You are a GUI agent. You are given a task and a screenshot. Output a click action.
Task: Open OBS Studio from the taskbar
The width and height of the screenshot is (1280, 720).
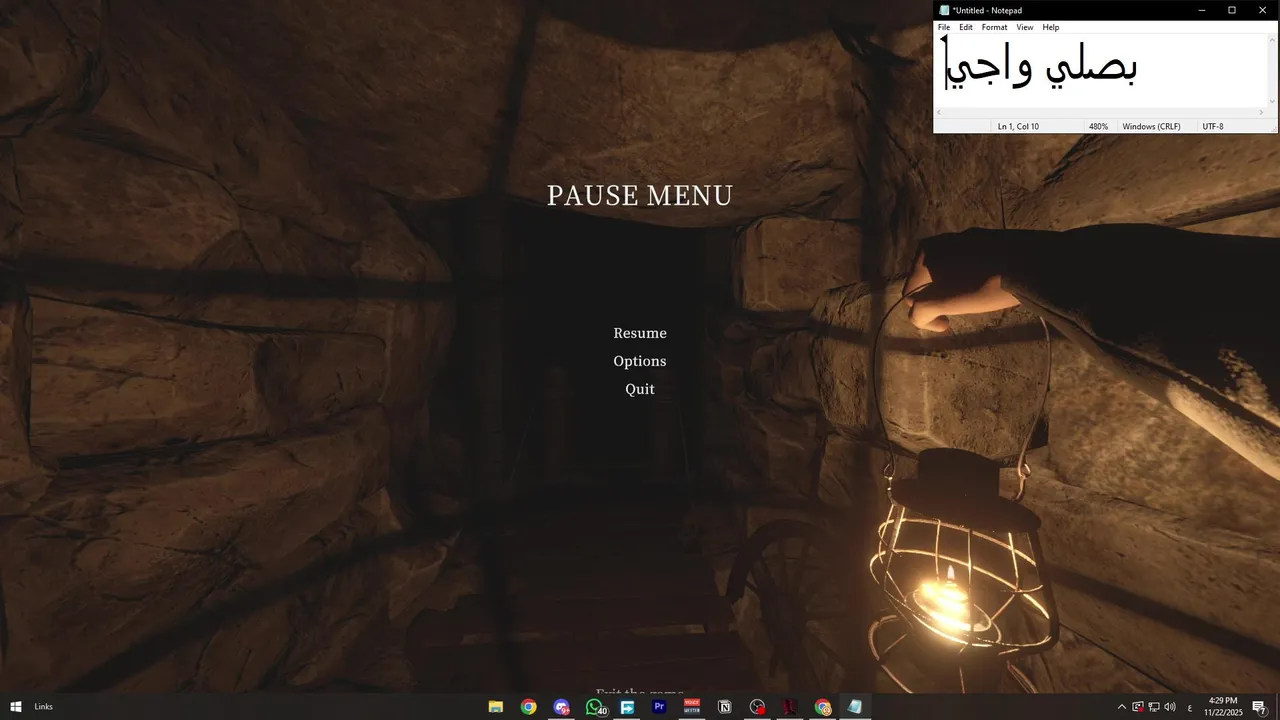[757, 707]
